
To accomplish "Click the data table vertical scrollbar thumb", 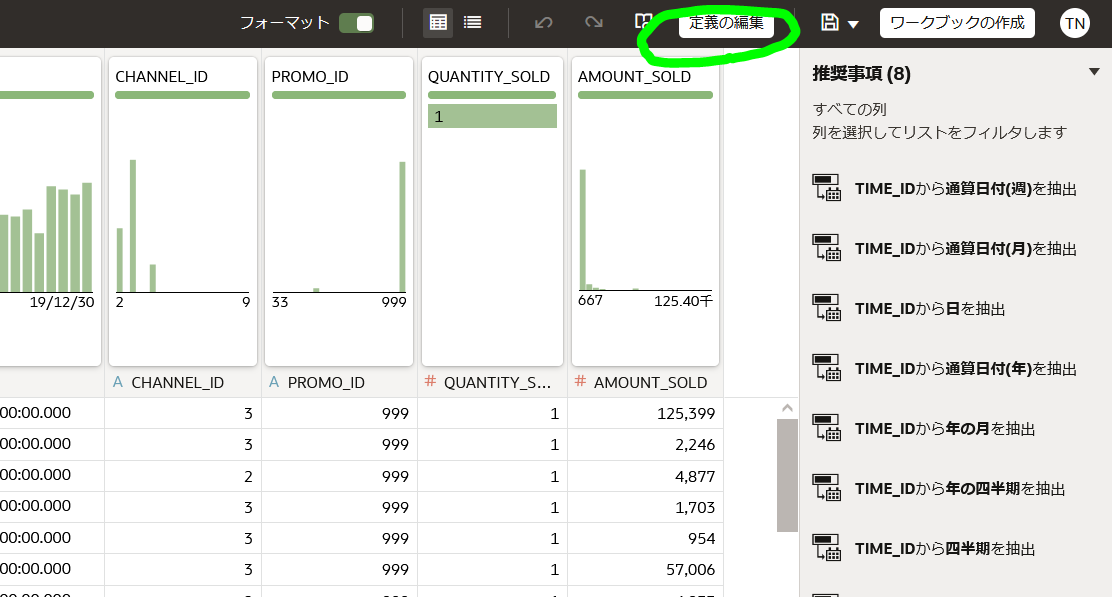I will coord(787,475).
